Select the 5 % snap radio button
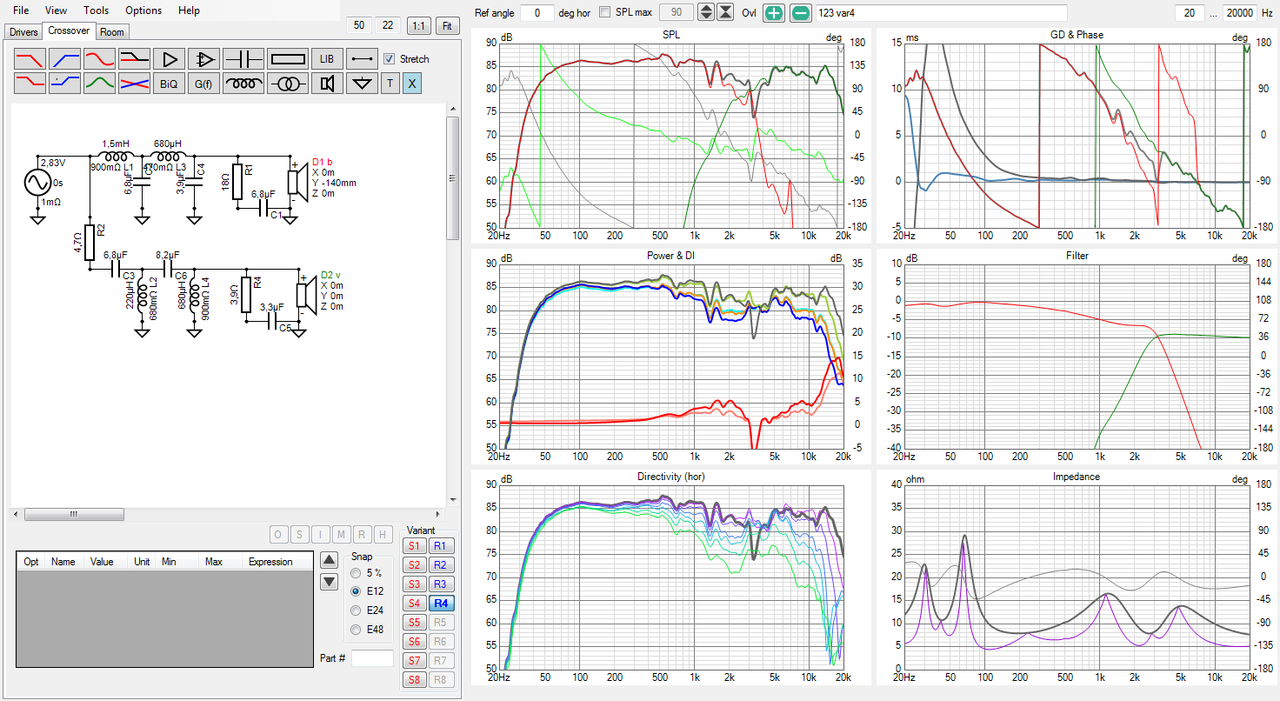The image size is (1280, 701). (357, 573)
